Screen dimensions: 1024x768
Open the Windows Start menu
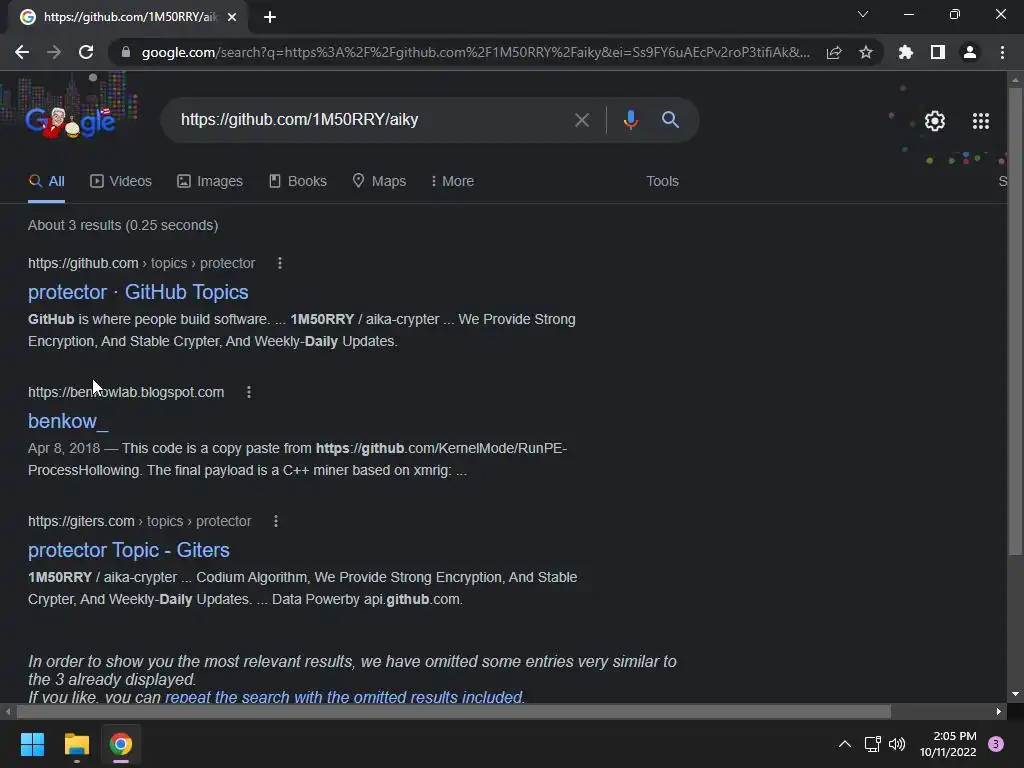(x=32, y=744)
